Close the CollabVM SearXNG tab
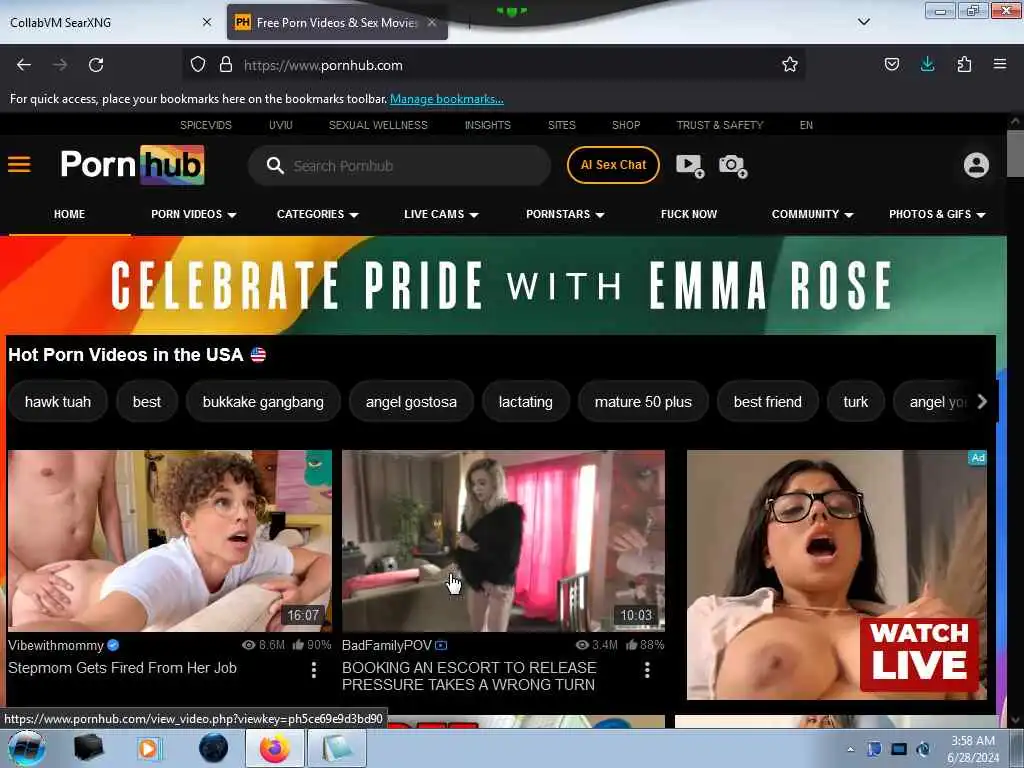 (207, 22)
